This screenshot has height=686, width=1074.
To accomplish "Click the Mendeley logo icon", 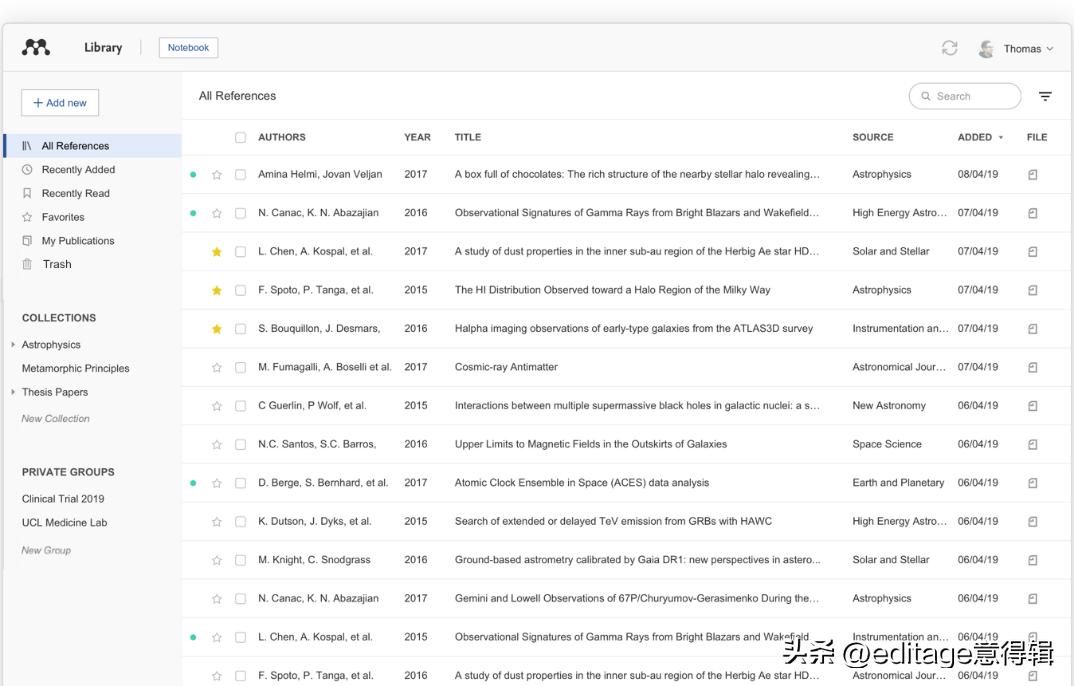I will point(36,47).
